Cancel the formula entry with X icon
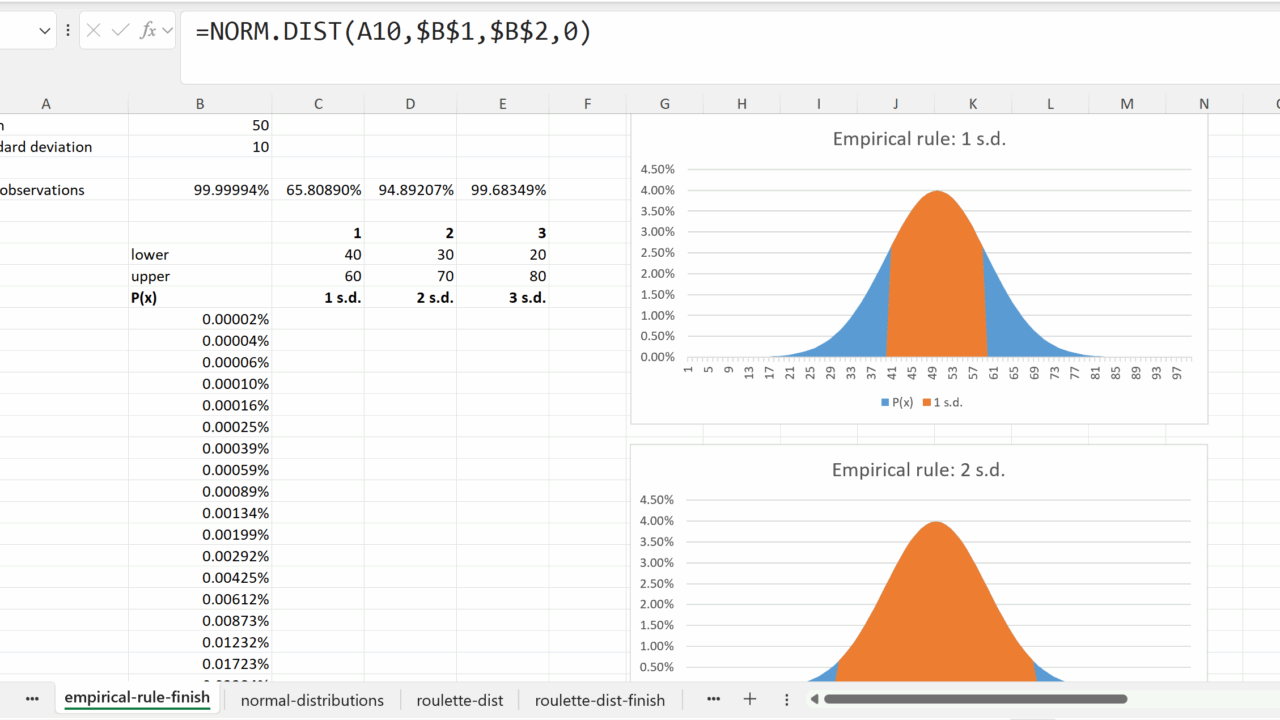This screenshot has width=1280, height=720. pyautogui.click(x=94, y=31)
